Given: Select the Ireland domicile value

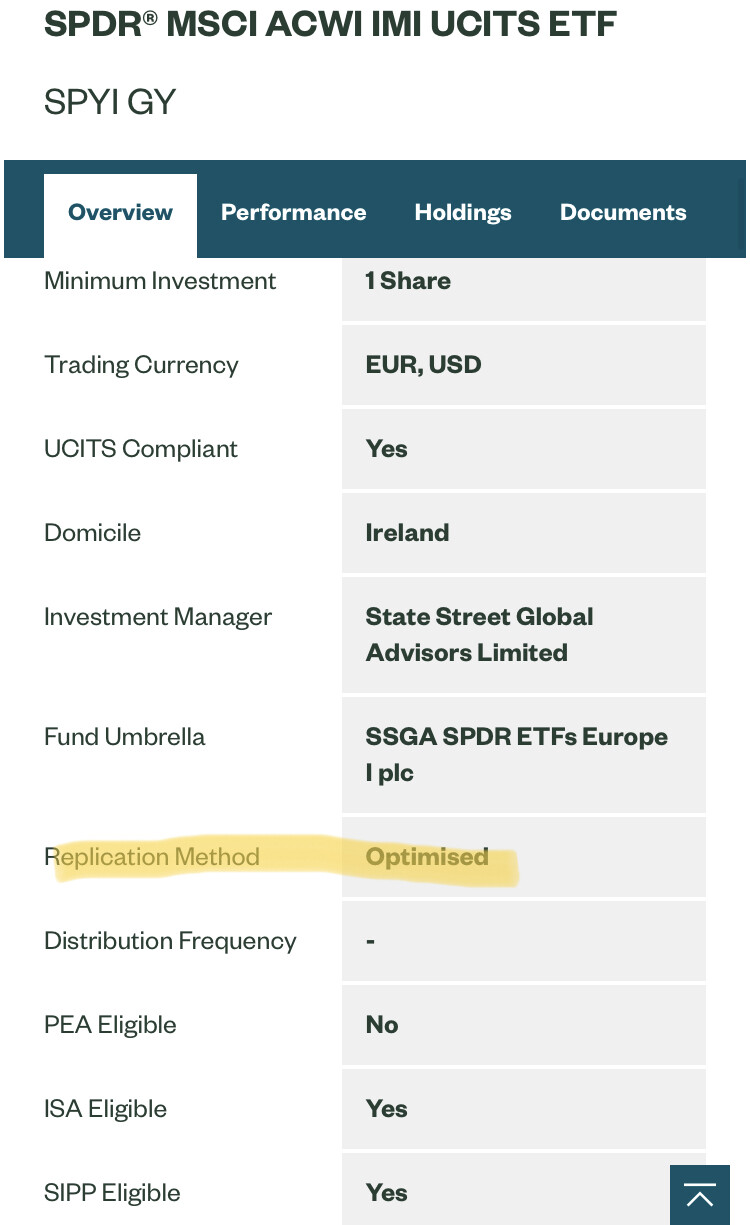Looking at the screenshot, I should pyautogui.click(x=407, y=533).
